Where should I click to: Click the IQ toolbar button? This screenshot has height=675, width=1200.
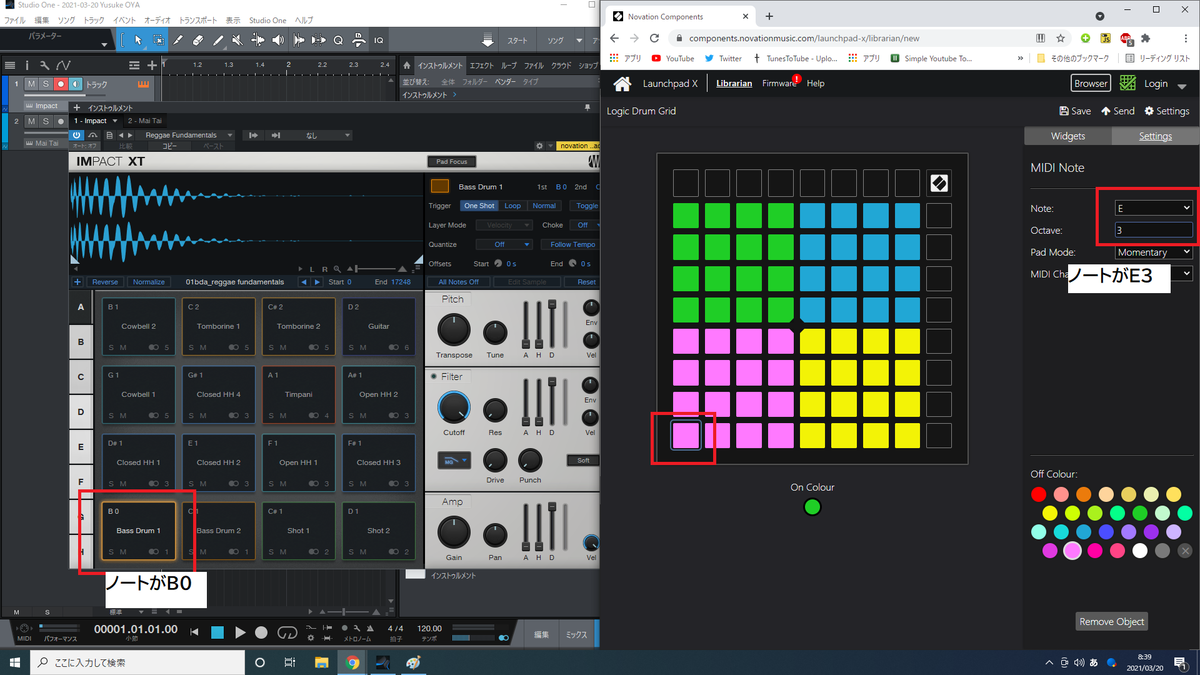click(x=379, y=40)
